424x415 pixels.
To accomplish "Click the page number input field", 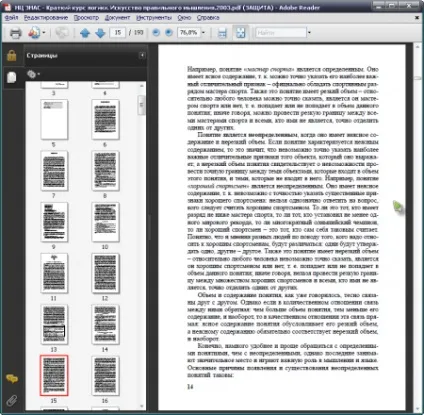I will (118, 33).
